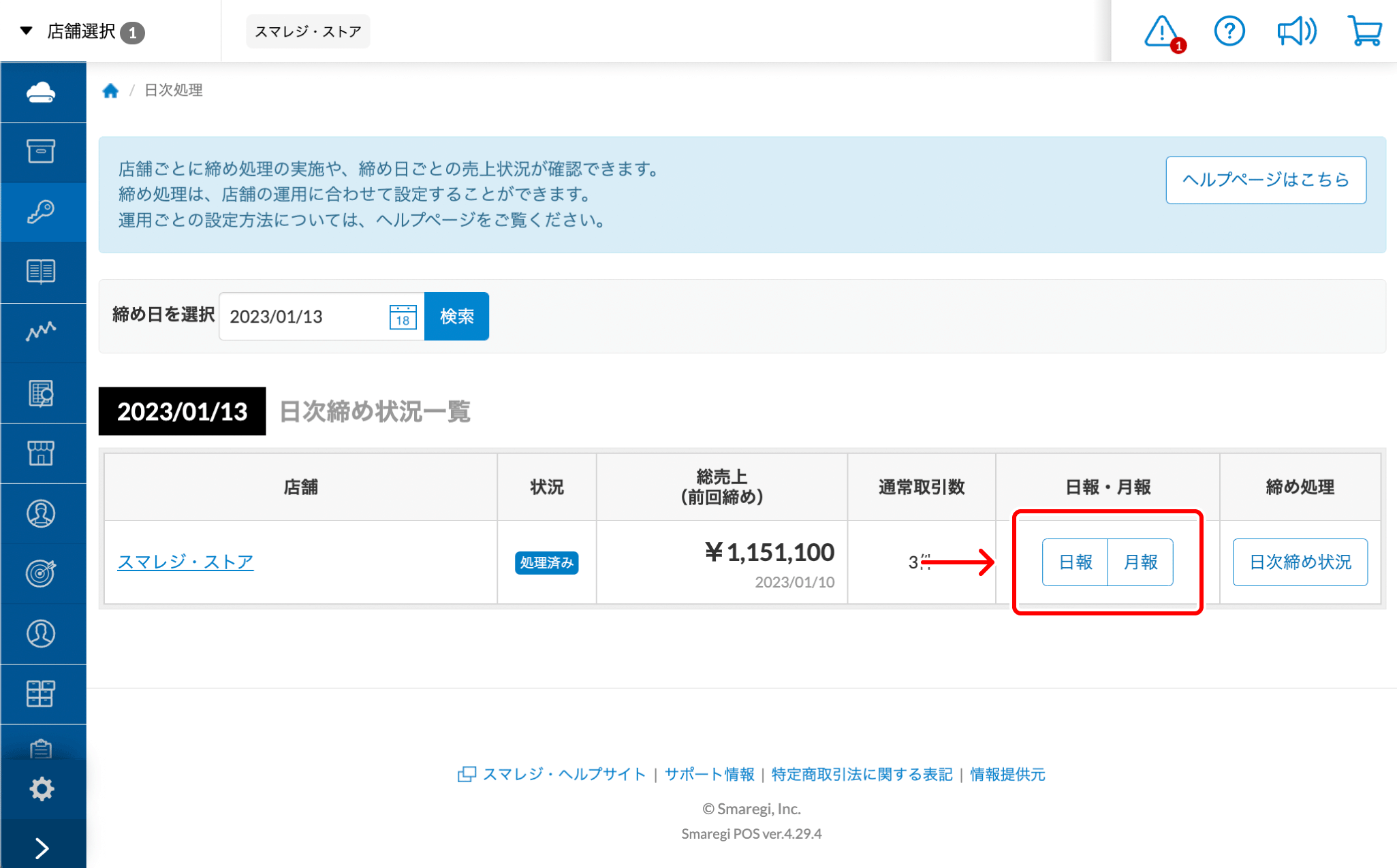Click the cloud icon at the sidebar top
Image resolution: width=1397 pixels, height=868 pixels.
[42, 92]
